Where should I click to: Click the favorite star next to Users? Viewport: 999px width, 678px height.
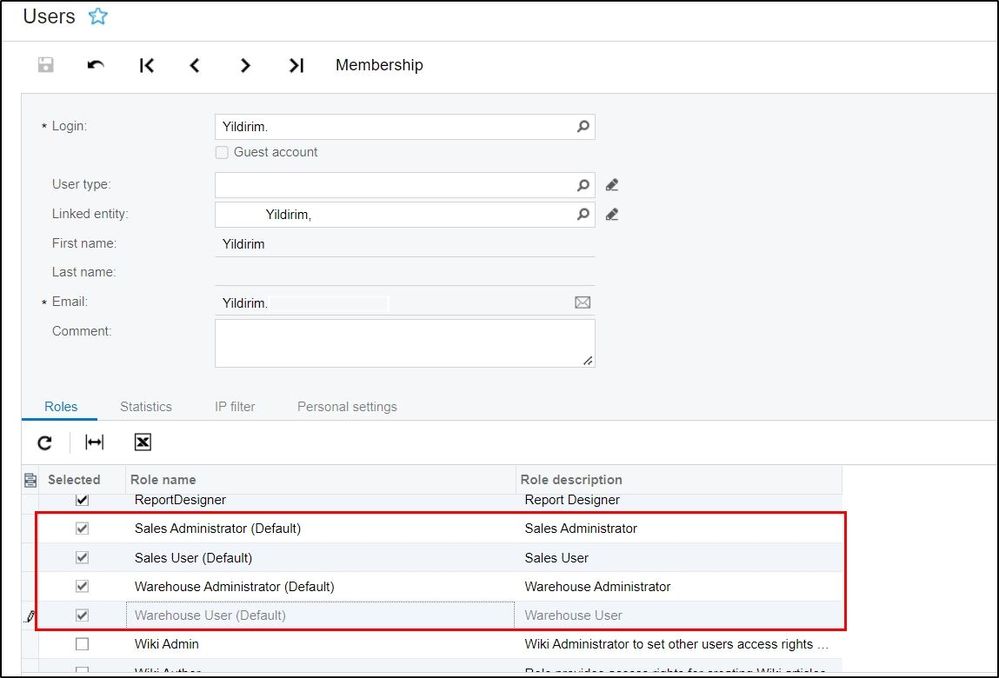point(97,17)
